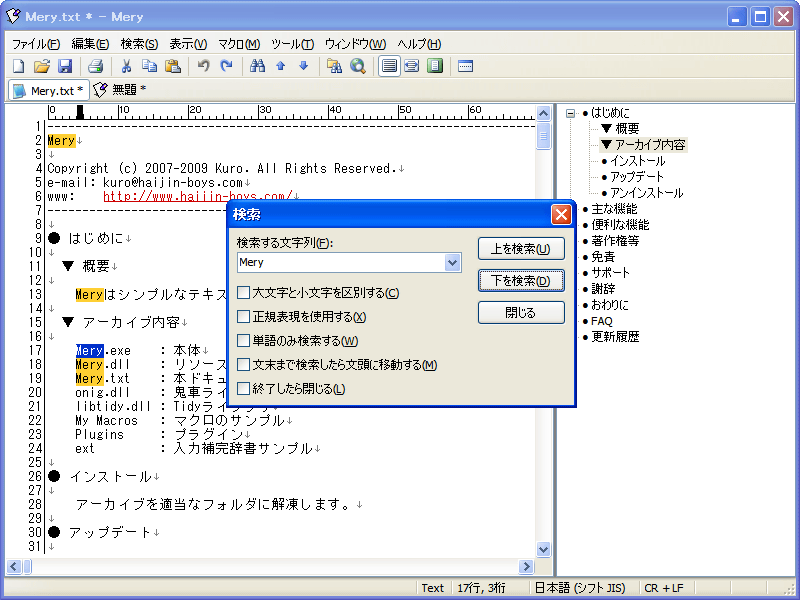Click the Cut scissors icon
This screenshot has height=600, width=800.
(126, 66)
